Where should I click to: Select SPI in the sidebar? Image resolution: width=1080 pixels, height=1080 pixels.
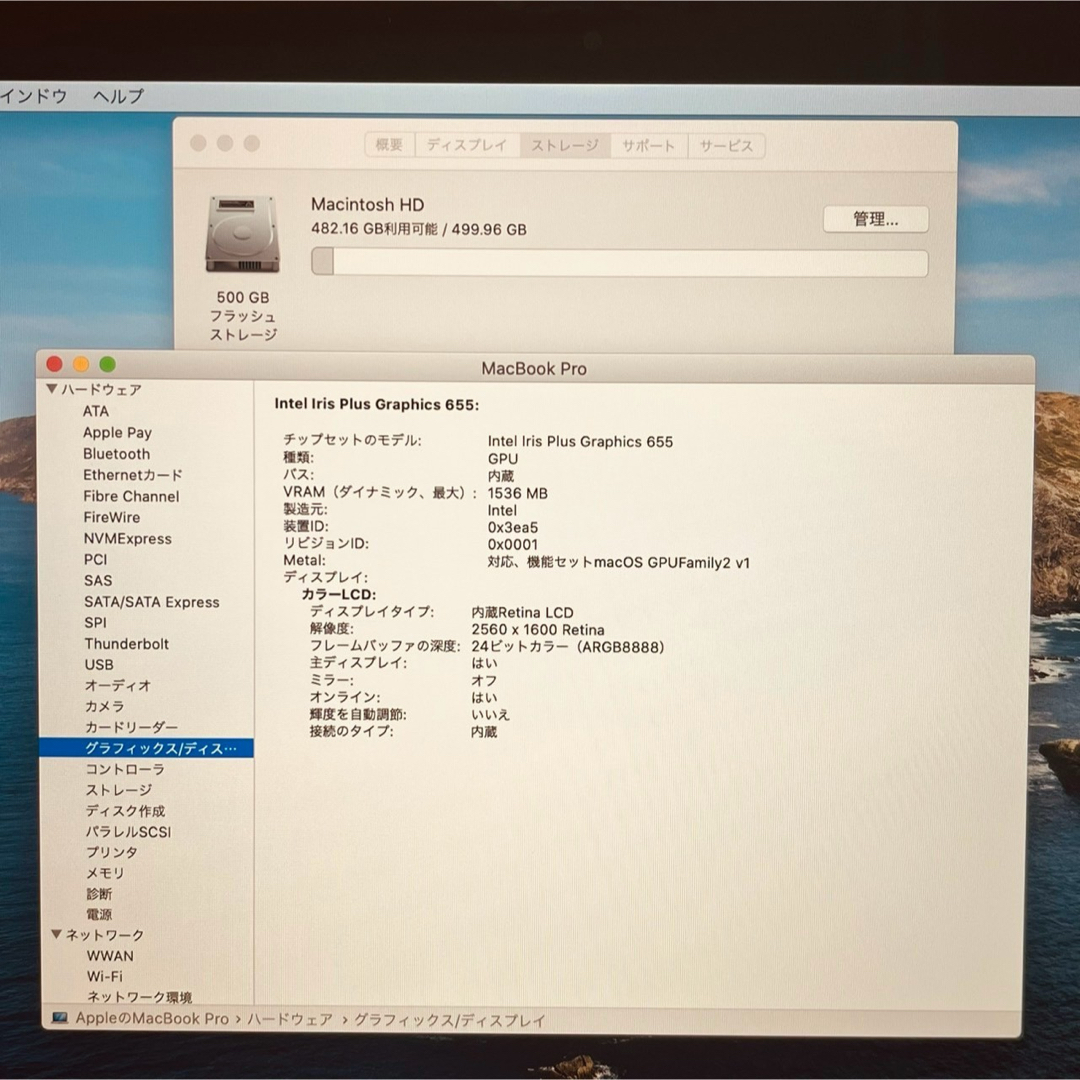[95, 623]
